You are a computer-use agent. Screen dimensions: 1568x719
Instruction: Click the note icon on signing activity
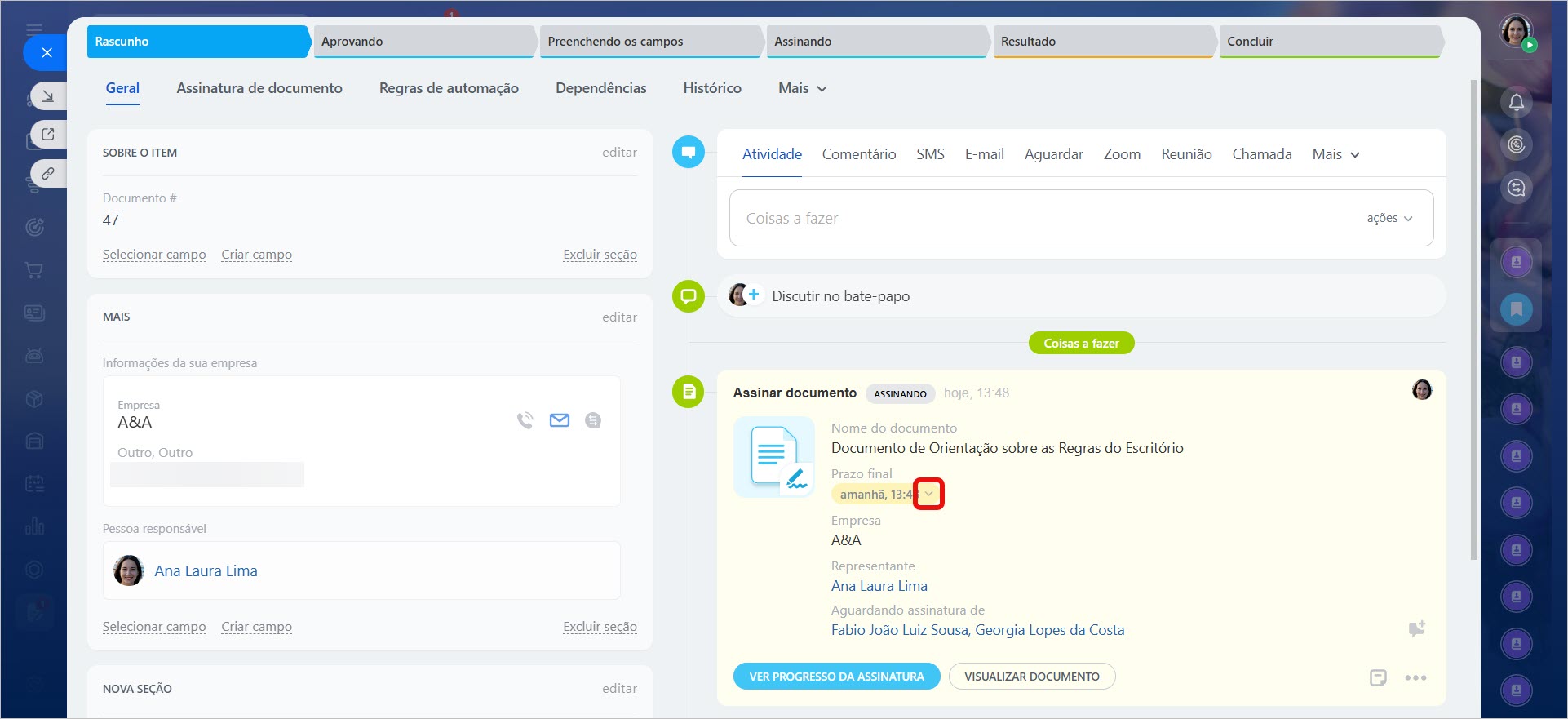tap(1378, 677)
